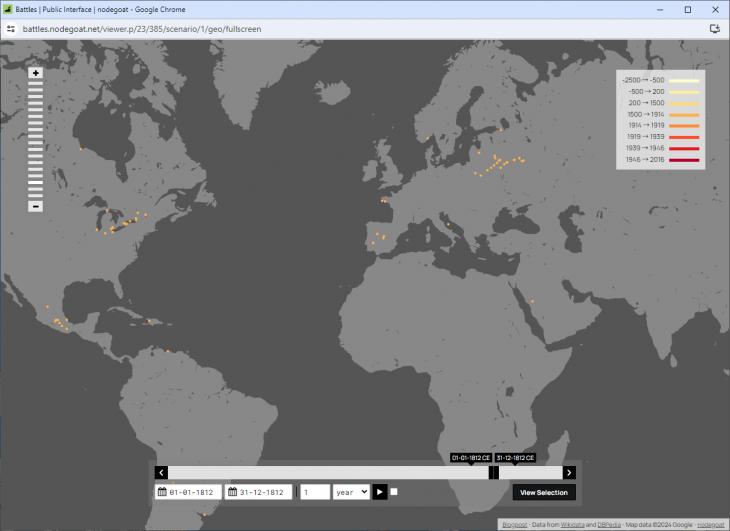730x531 pixels.
Task: Click the battle marker on Hispaniola in the Caribbean
Action: [x=149, y=321]
